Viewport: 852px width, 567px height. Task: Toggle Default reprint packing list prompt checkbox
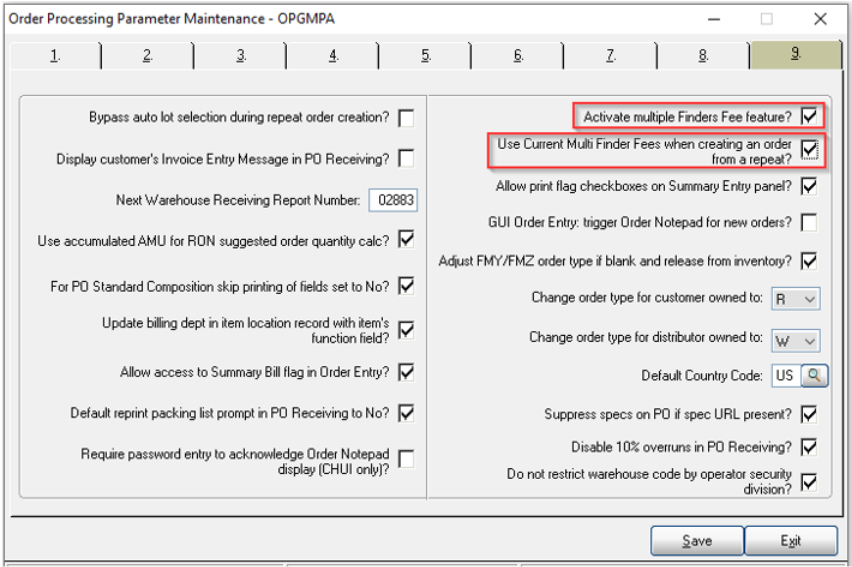(x=406, y=413)
